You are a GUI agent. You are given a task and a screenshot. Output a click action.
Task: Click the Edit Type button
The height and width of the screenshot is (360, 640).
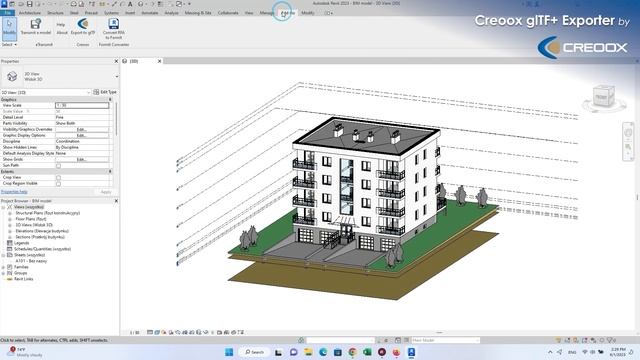point(105,92)
